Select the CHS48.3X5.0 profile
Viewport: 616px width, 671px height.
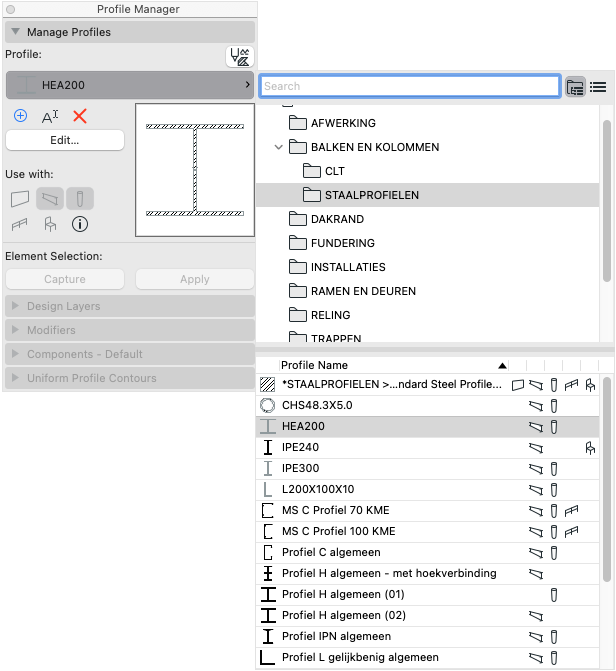click(x=427, y=405)
